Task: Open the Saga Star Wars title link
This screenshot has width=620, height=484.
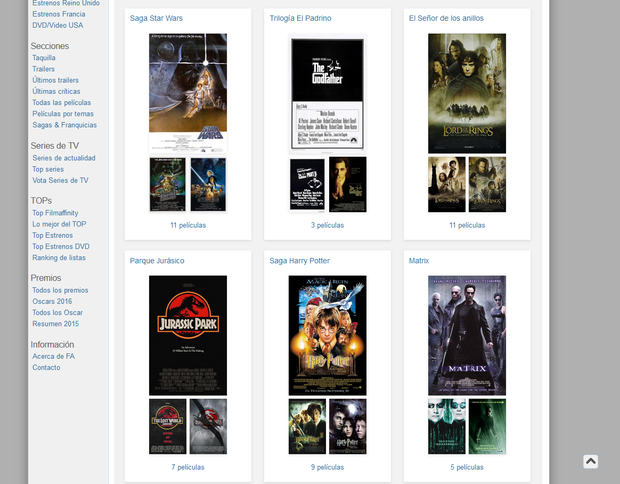Action: tap(156, 18)
